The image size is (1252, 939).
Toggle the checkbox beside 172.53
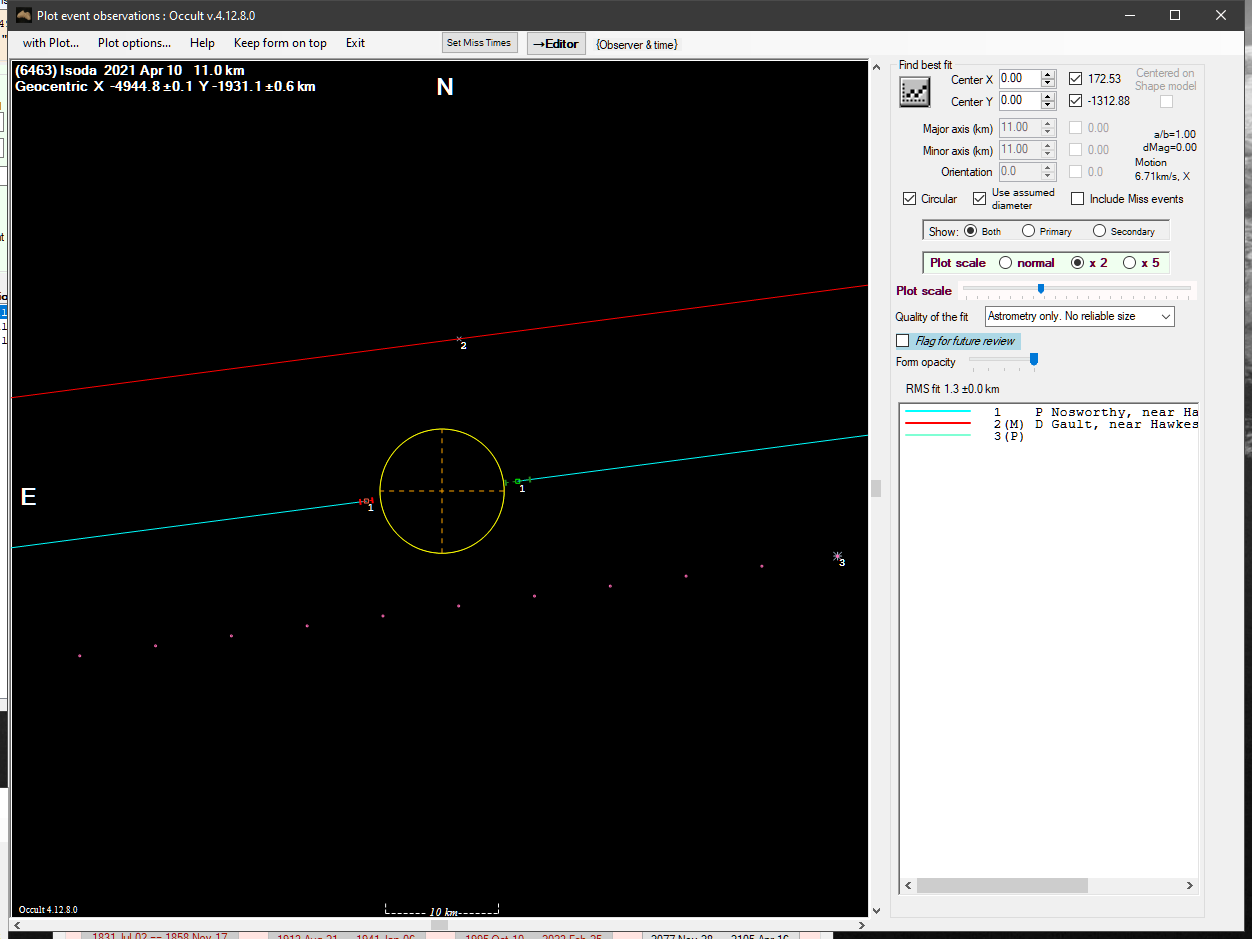tap(1075, 78)
